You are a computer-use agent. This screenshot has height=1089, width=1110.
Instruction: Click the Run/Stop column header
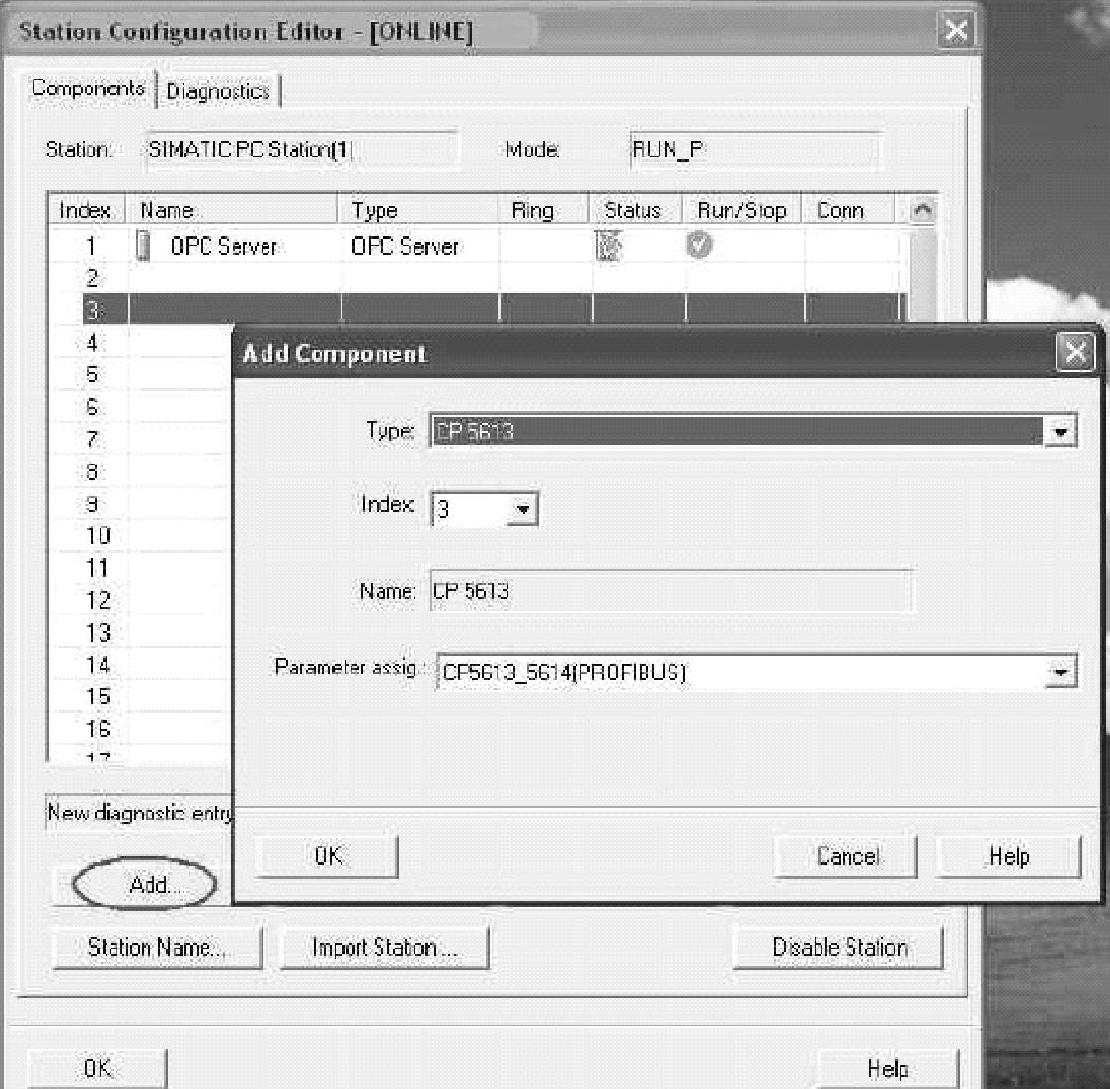(x=742, y=210)
